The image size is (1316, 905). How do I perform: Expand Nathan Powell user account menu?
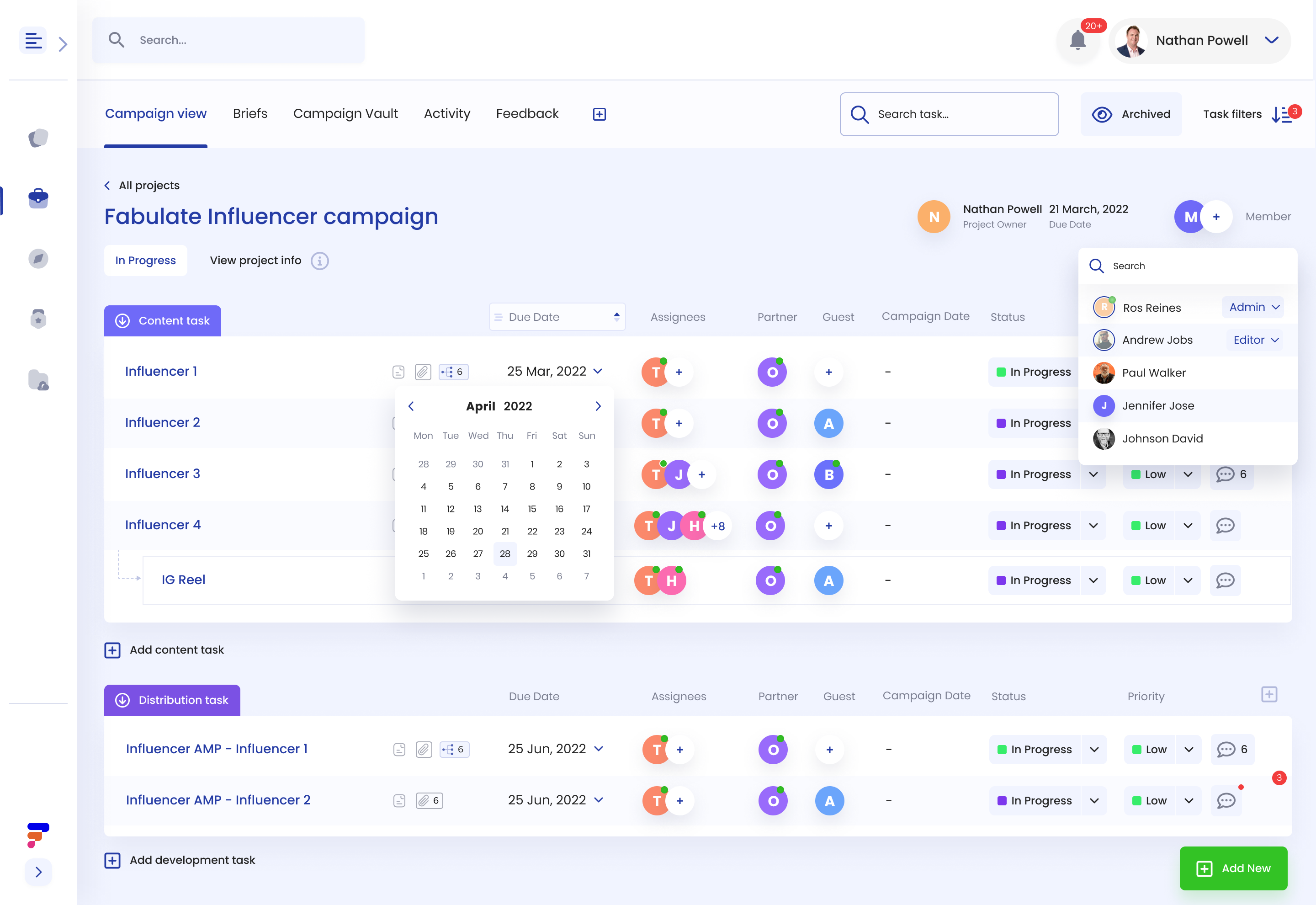tap(1271, 40)
